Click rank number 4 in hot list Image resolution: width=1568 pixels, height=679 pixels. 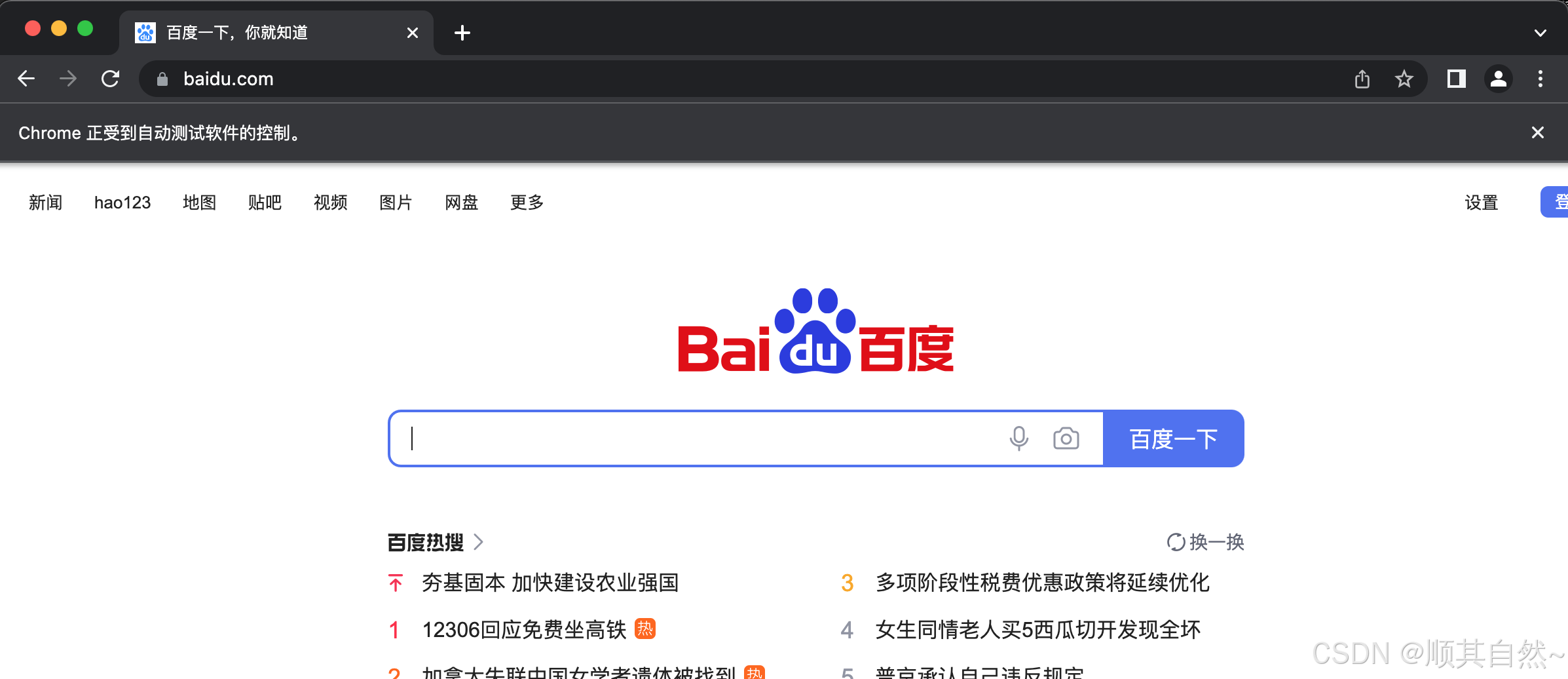click(848, 630)
